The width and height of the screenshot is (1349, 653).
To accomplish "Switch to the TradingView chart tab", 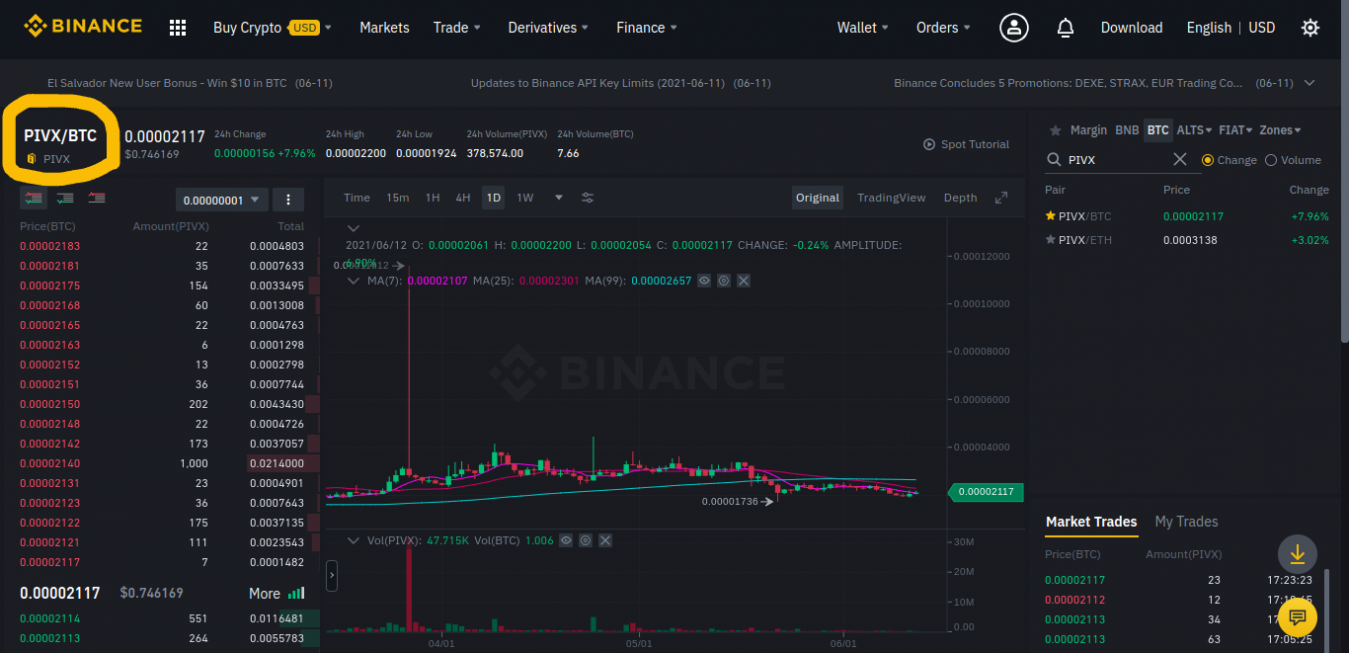I will click(x=891, y=198).
